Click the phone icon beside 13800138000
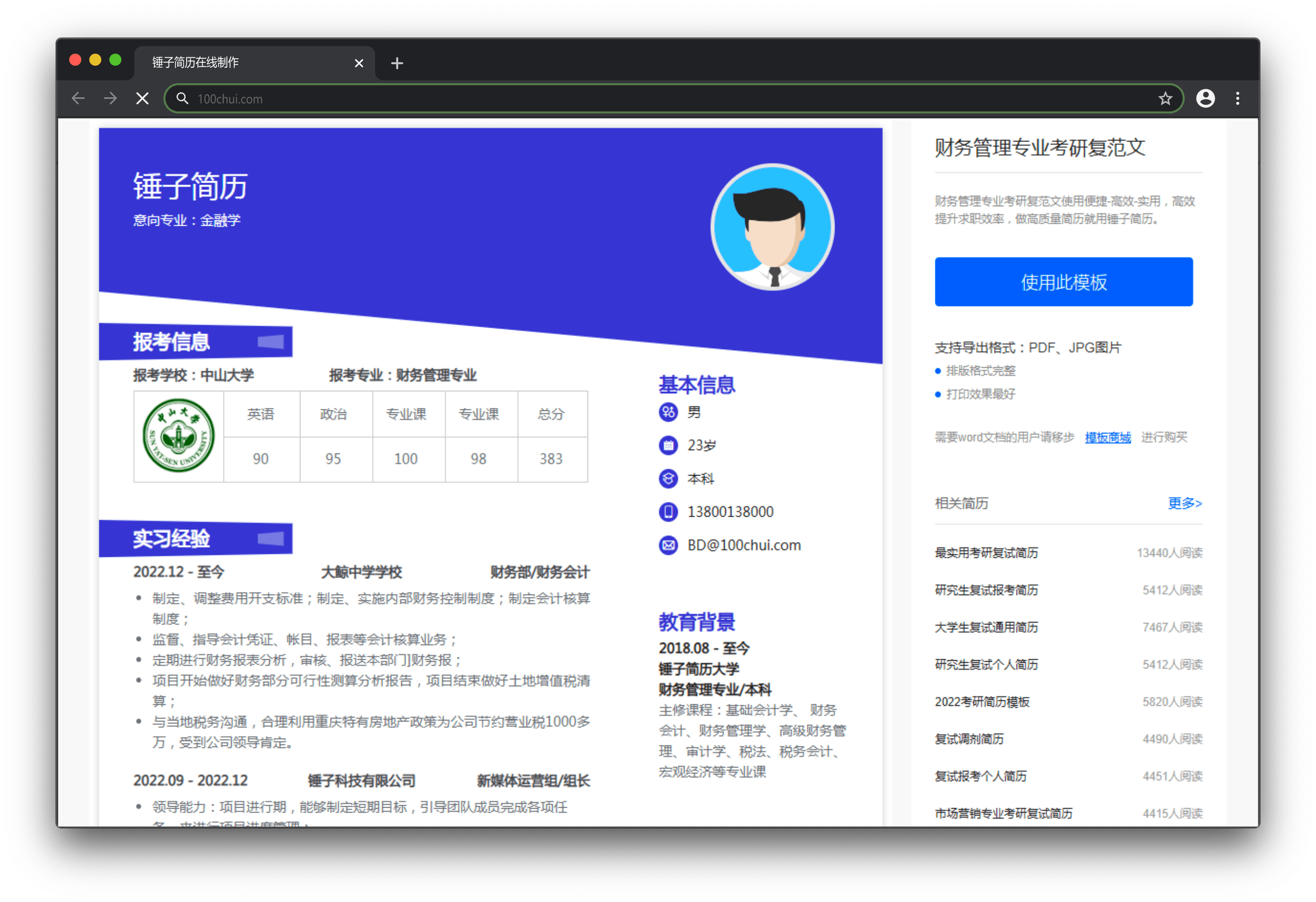This screenshot has width=1316, height=902. pos(668,512)
